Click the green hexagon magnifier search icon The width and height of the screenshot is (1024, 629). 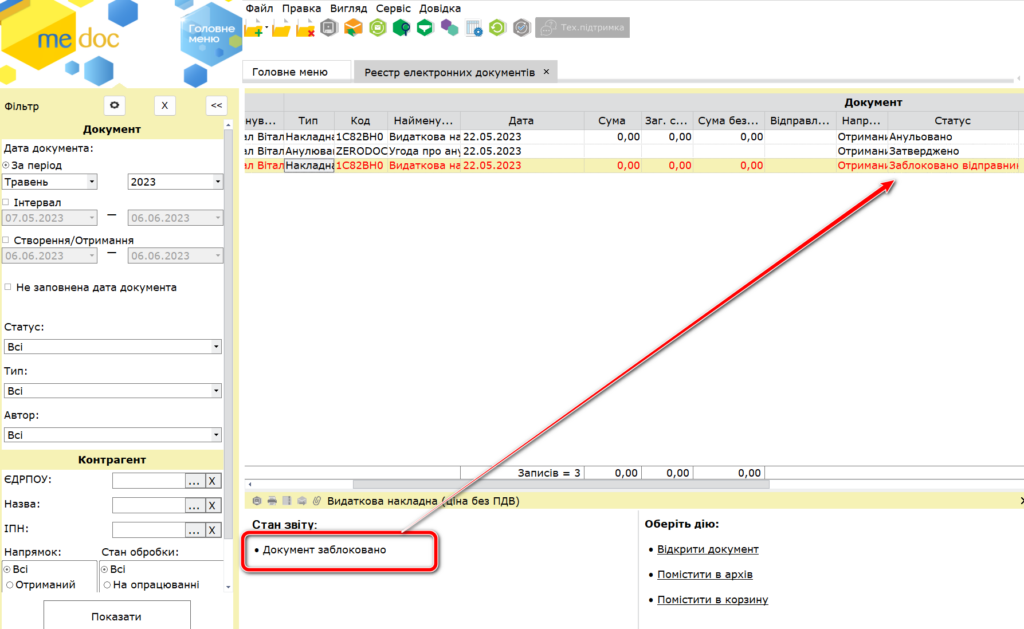pos(401,28)
